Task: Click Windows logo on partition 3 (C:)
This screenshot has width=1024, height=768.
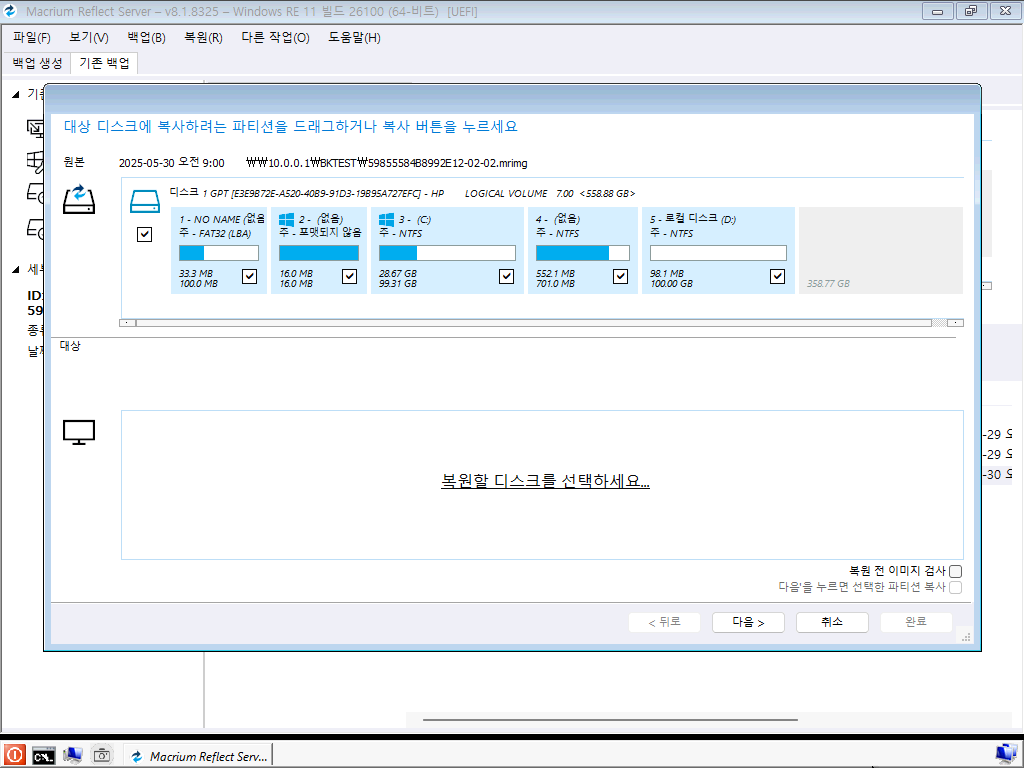Action: (x=387, y=219)
